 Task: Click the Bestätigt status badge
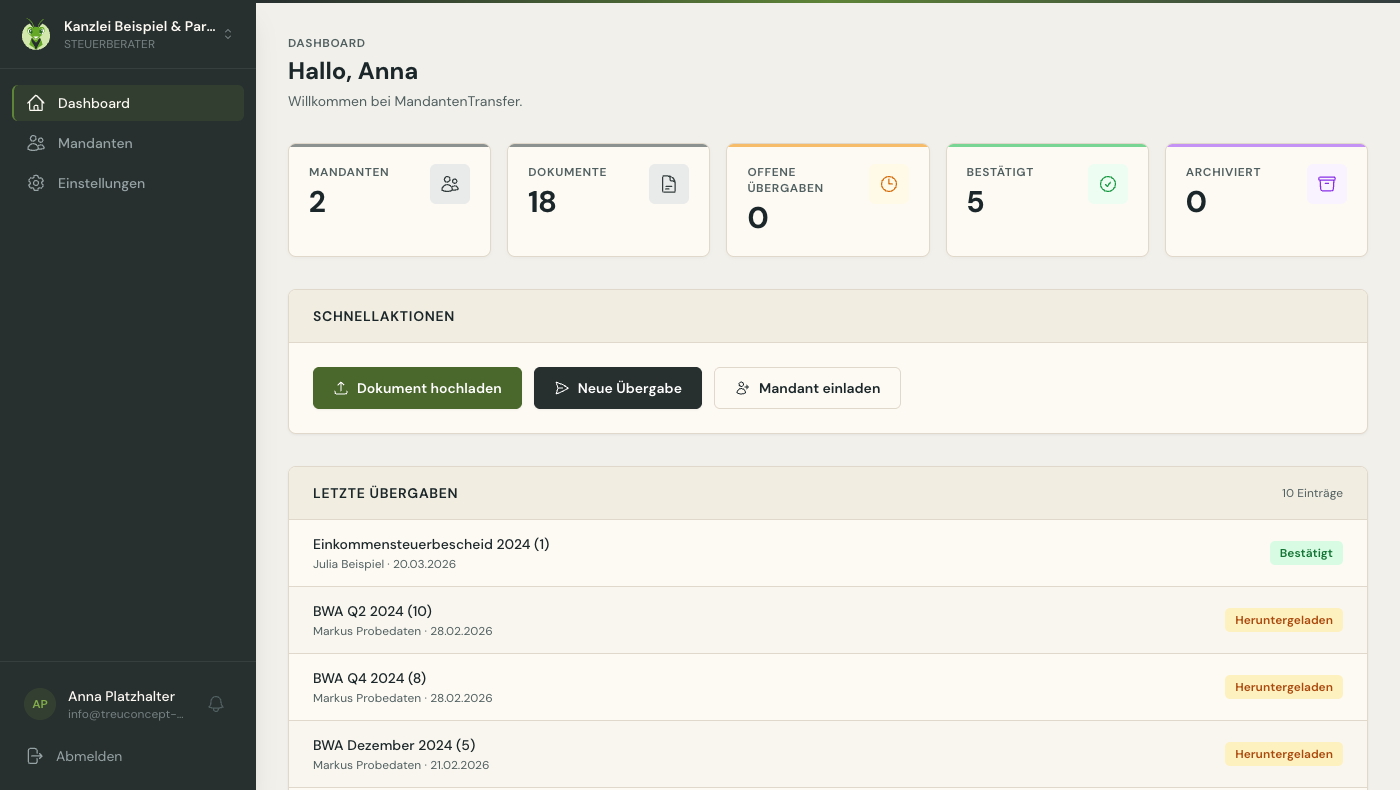[x=1306, y=553]
